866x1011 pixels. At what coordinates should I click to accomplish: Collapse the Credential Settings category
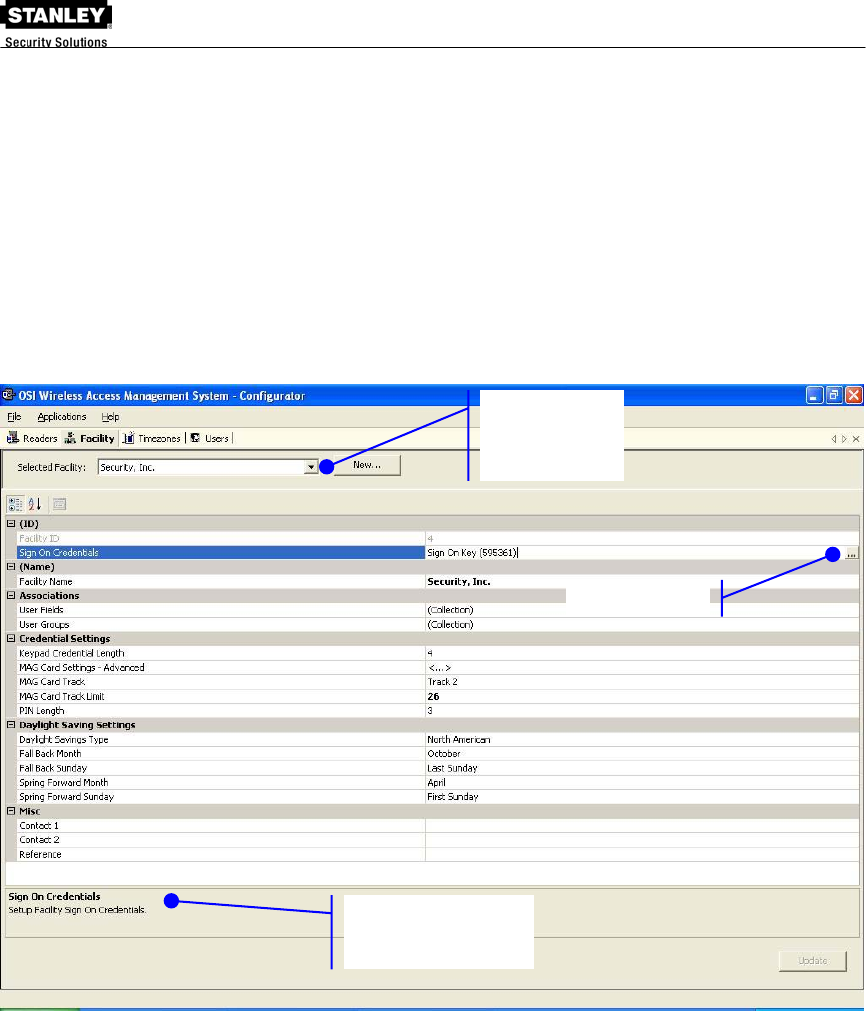11,638
